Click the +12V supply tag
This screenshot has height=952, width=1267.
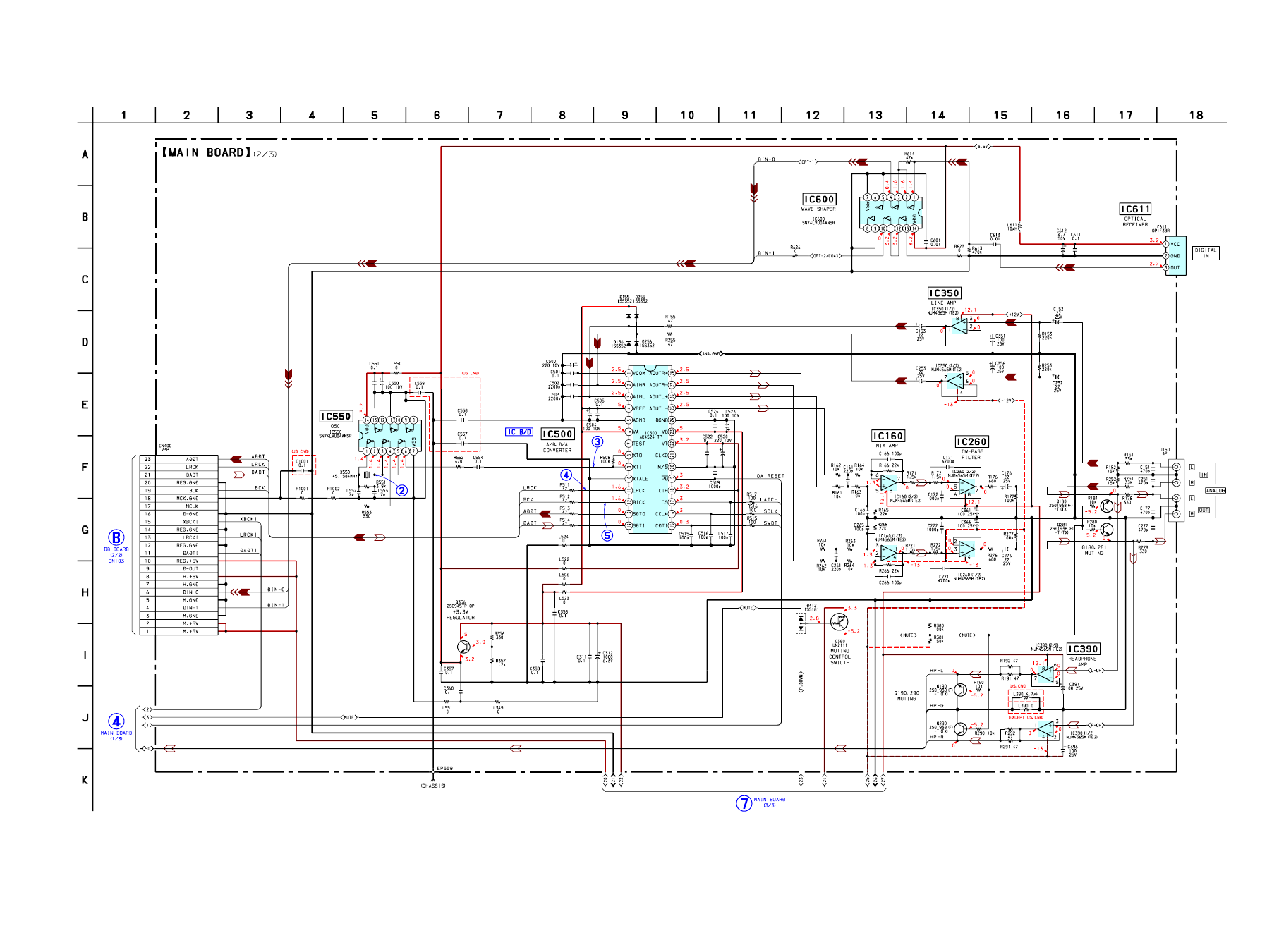click(1013, 315)
